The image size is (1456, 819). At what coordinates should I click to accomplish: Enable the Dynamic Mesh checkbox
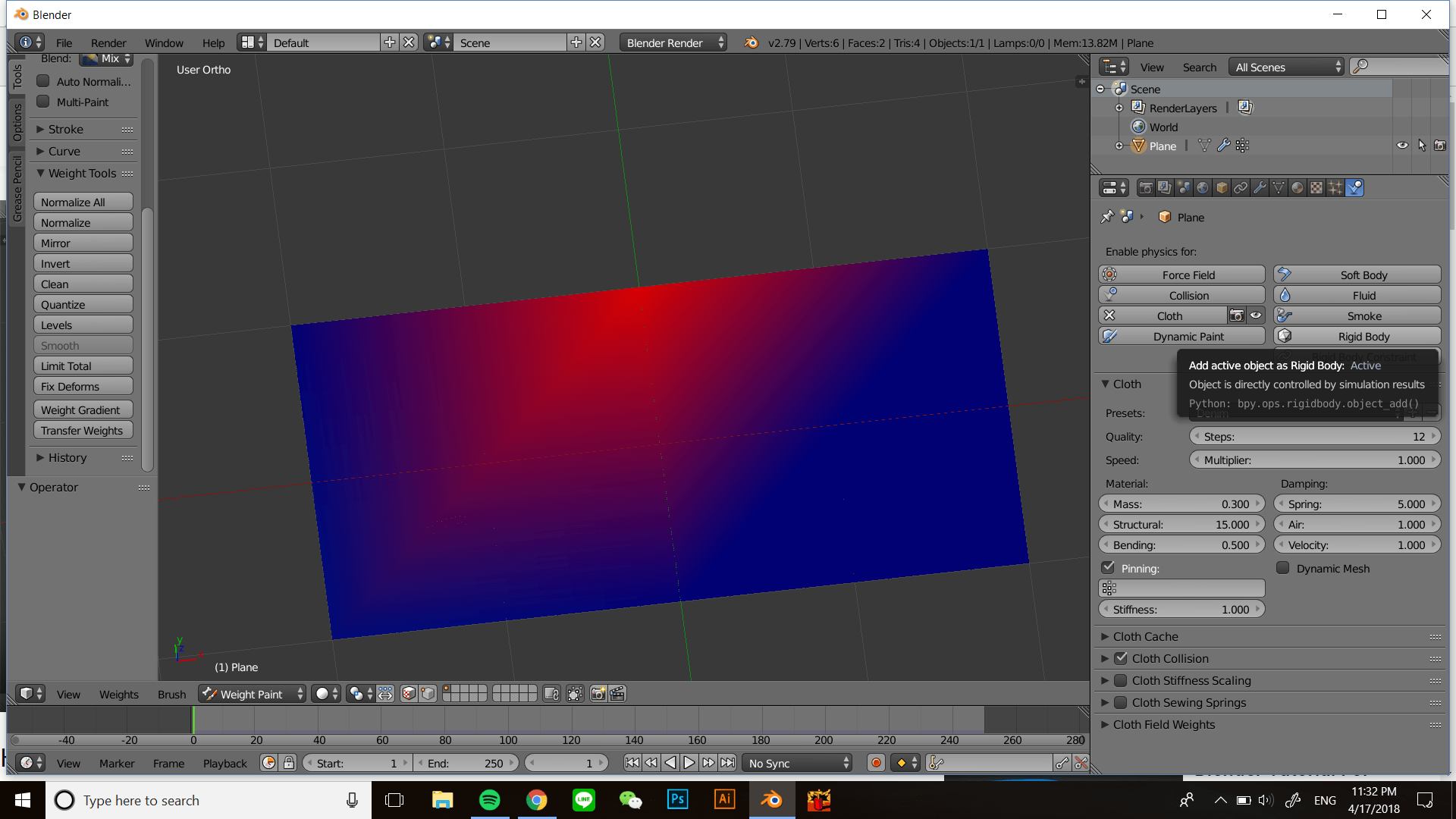click(1283, 568)
